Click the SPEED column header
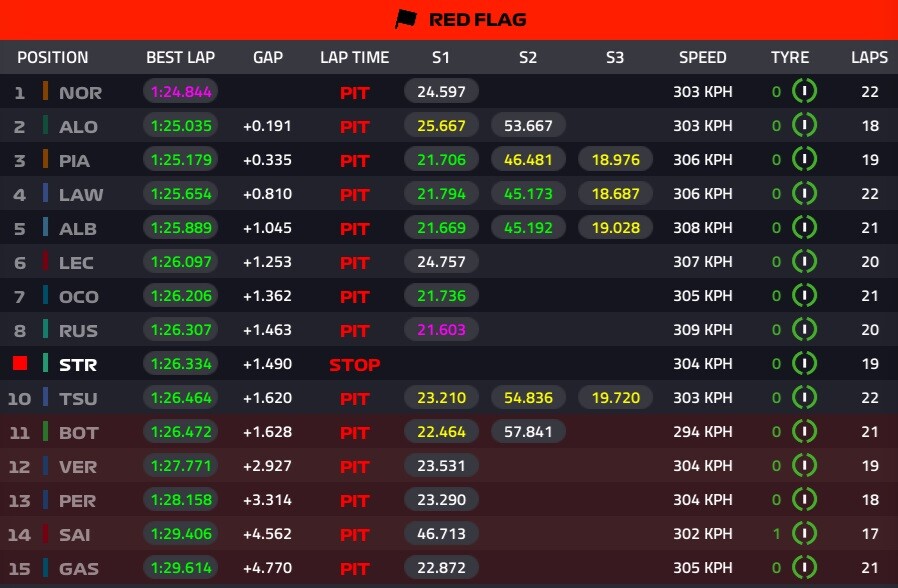The image size is (898, 588). (x=702, y=57)
